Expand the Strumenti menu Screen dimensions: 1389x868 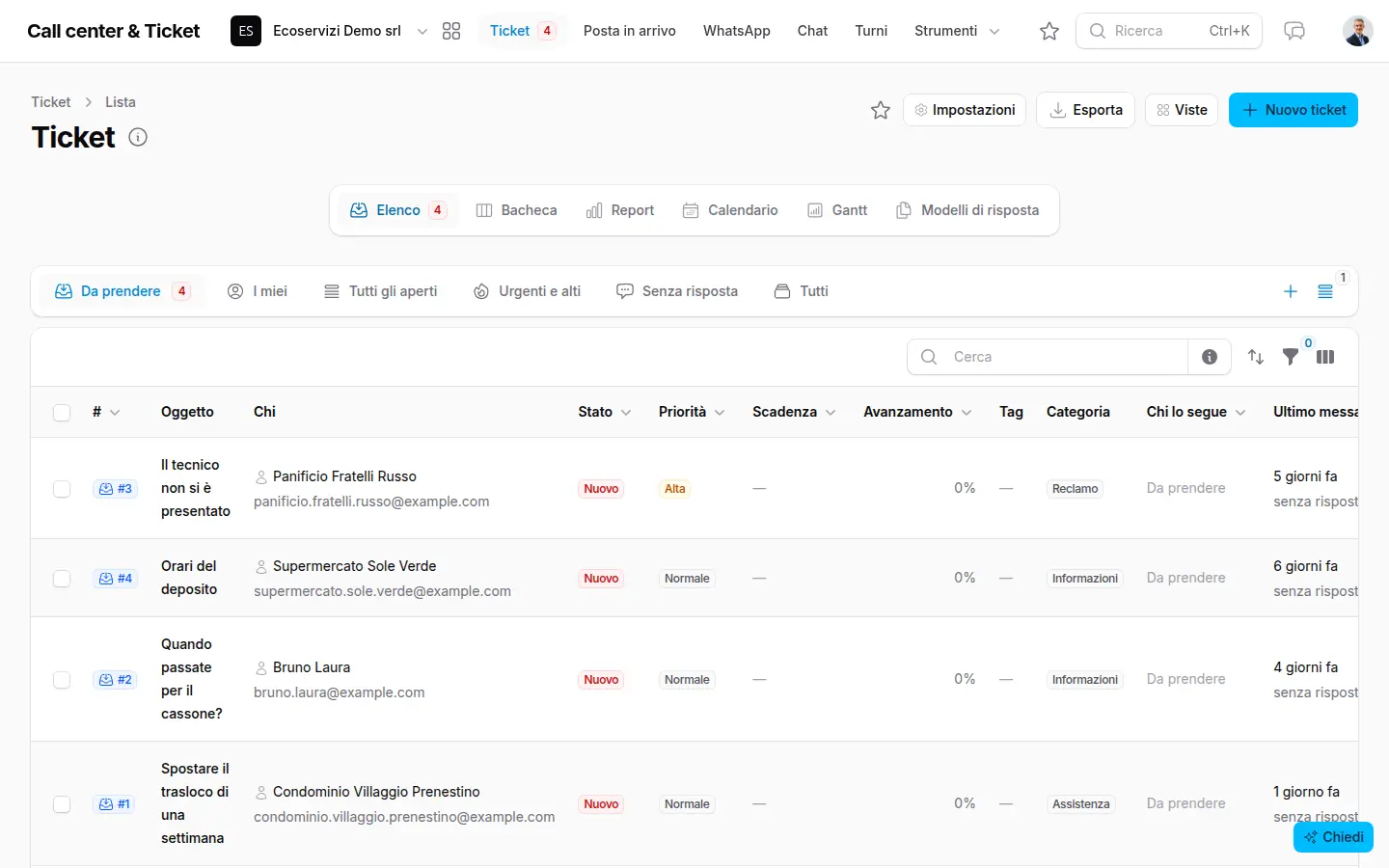point(957,31)
